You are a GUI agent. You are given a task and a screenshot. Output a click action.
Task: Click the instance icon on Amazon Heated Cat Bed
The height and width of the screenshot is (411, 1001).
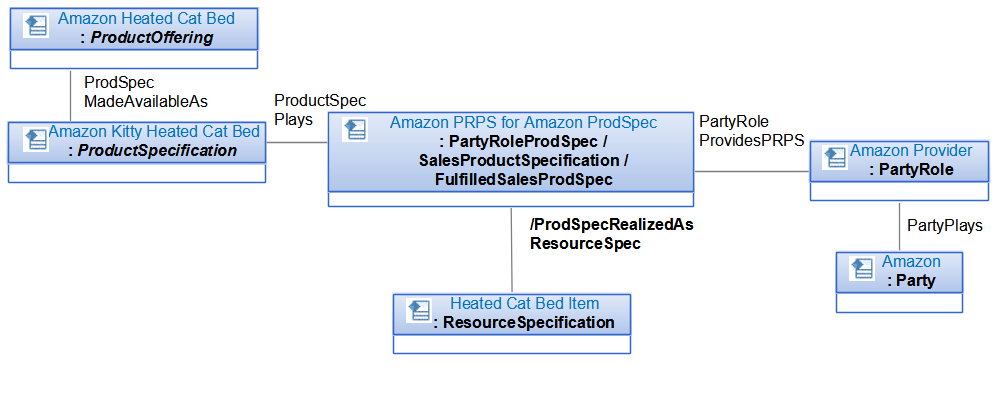(37, 26)
